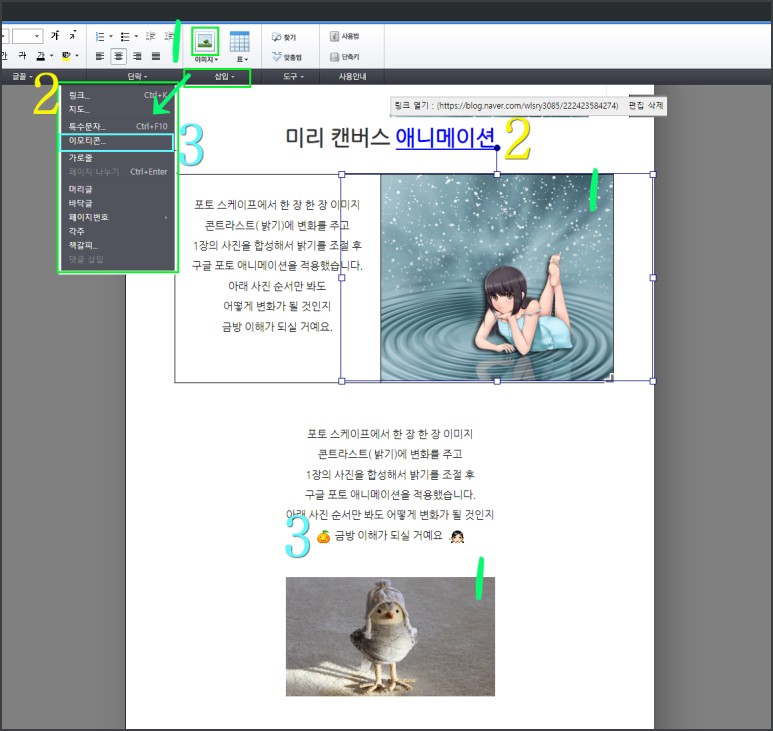Open the 단락 group menu
773x731 pixels.
coord(137,76)
